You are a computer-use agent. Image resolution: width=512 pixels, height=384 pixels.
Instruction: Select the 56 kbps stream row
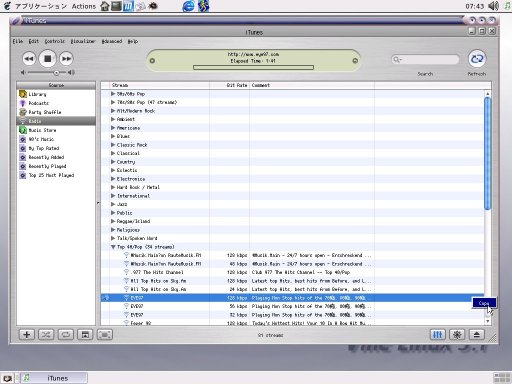293,306
